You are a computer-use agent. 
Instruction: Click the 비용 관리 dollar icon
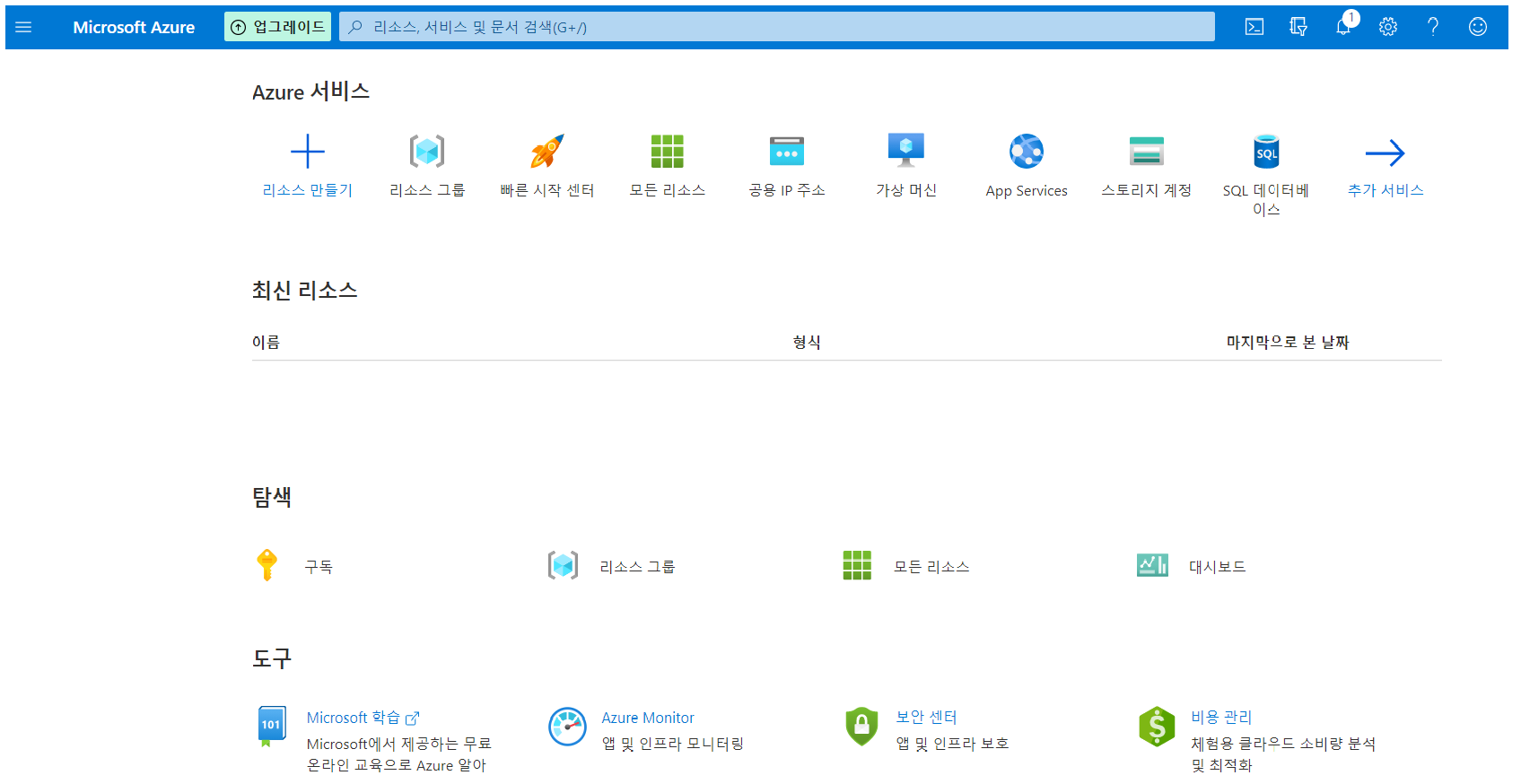click(1157, 727)
